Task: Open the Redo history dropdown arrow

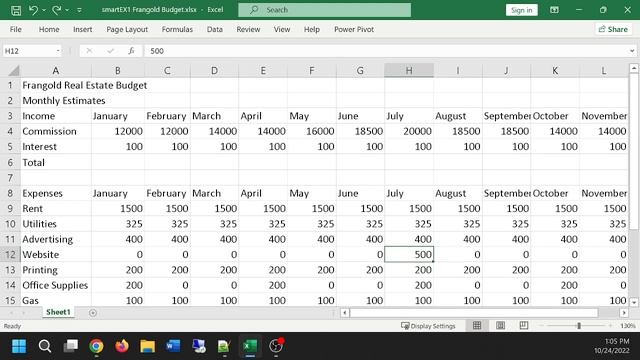Action: tap(67, 10)
